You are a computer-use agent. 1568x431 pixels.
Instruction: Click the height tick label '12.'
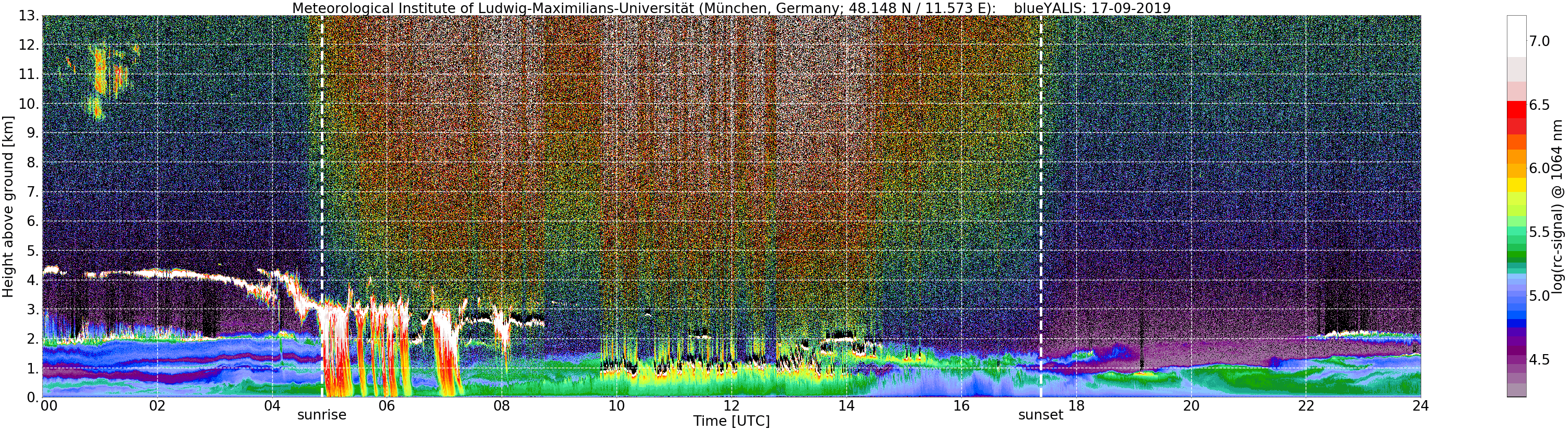29,45
